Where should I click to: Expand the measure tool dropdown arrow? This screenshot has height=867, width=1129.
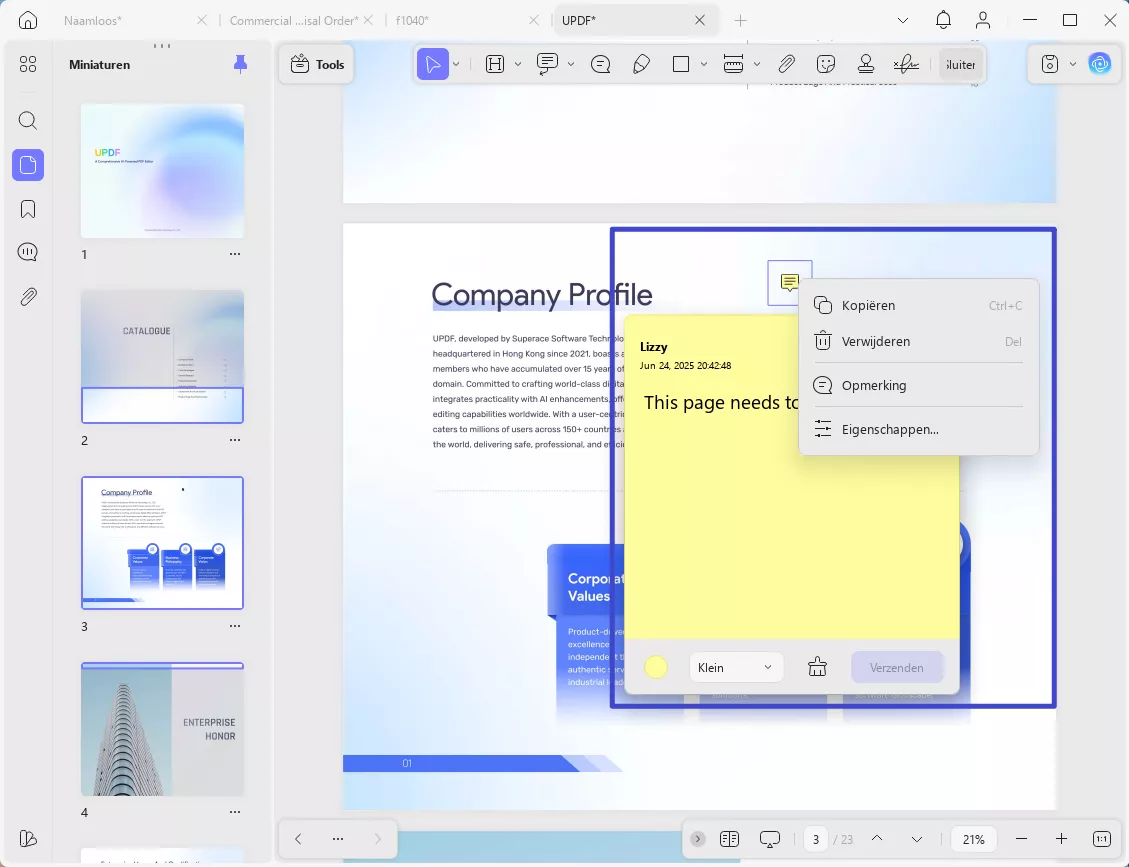(757, 64)
